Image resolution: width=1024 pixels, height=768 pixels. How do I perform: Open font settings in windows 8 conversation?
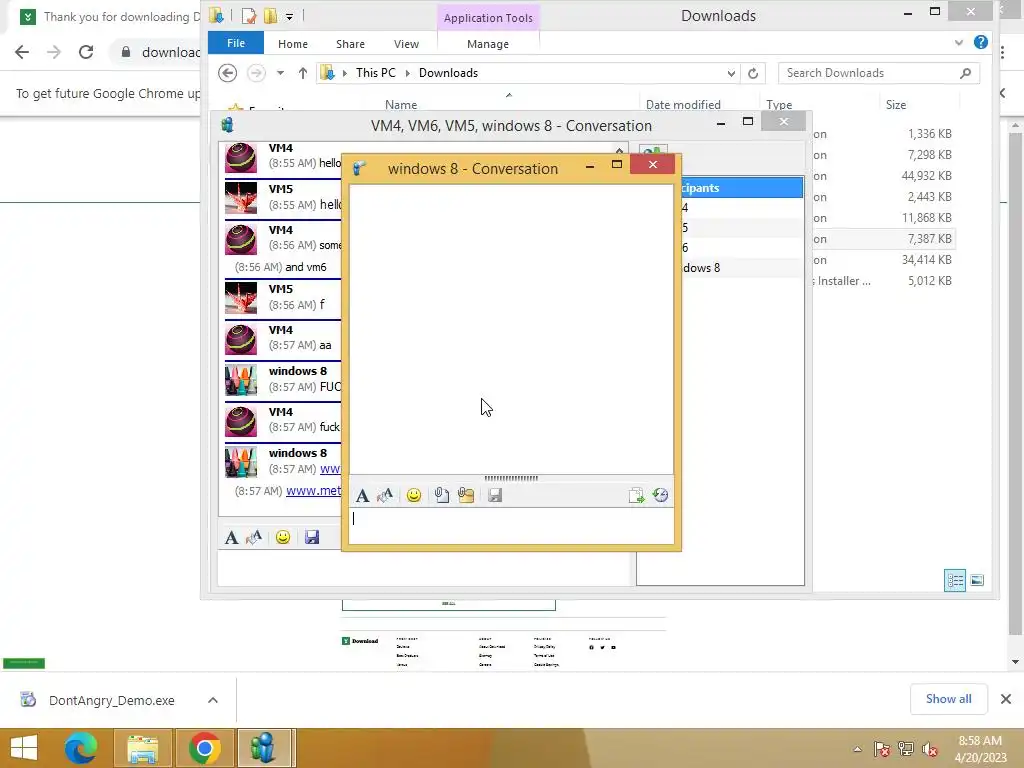coord(362,496)
